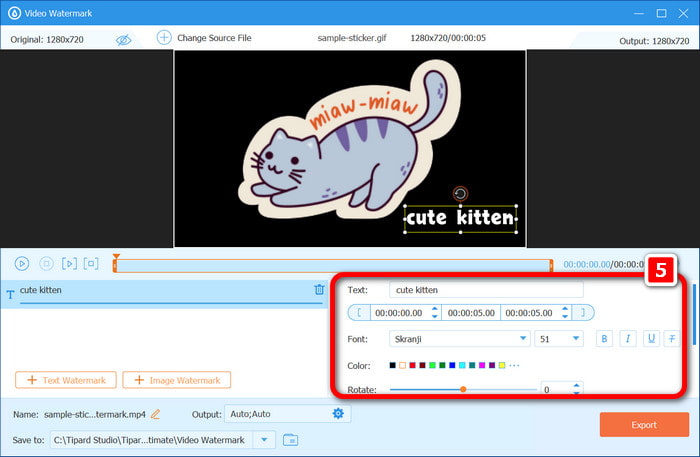Click the Save to path field

152,440
